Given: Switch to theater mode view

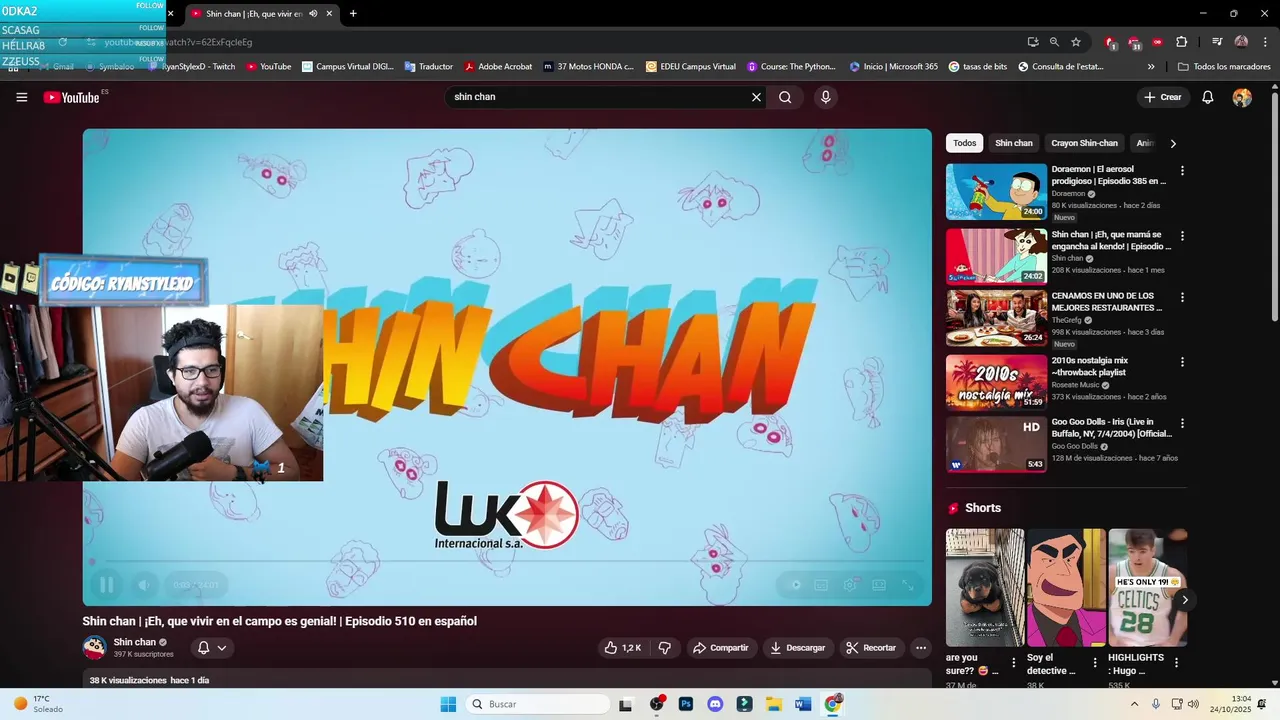Looking at the screenshot, I should pos(879,585).
